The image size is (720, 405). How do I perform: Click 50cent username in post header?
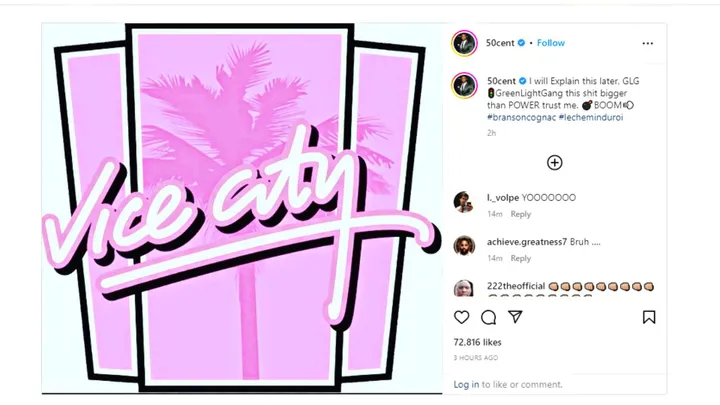tap(500, 43)
